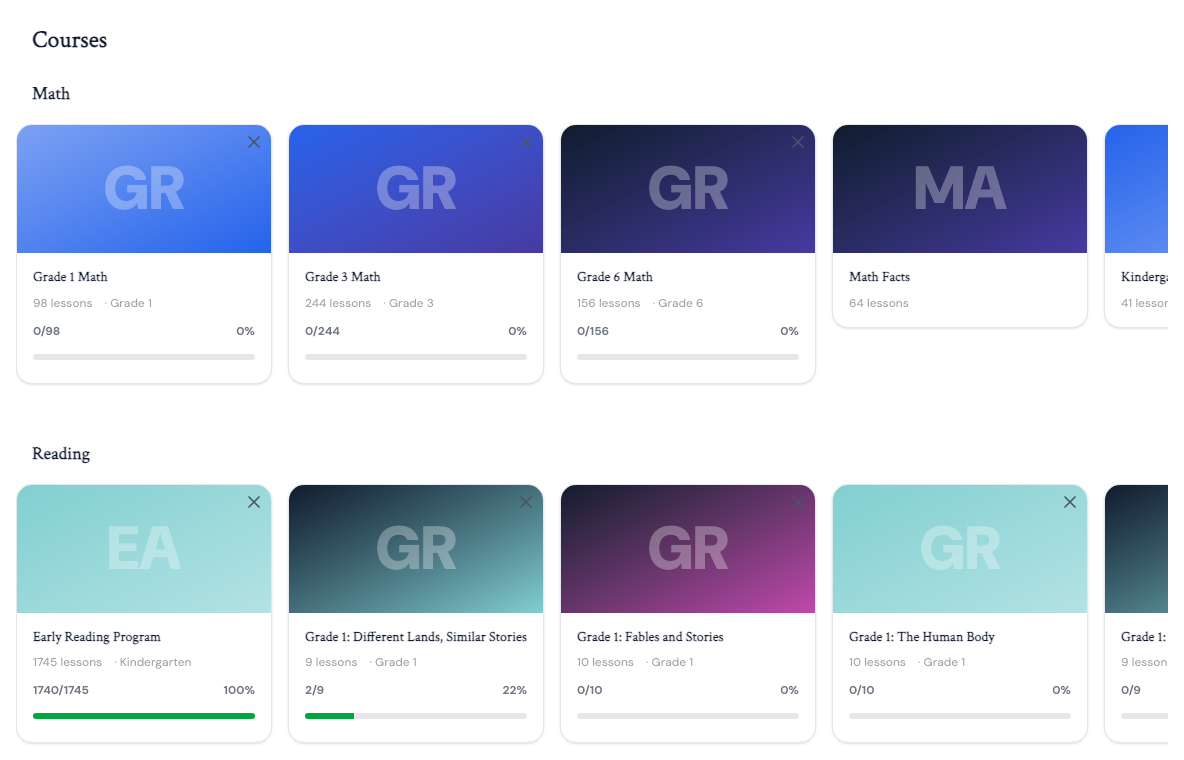Click the "98 lessons" text
This screenshot has width=1184, height=760.
(x=63, y=304)
